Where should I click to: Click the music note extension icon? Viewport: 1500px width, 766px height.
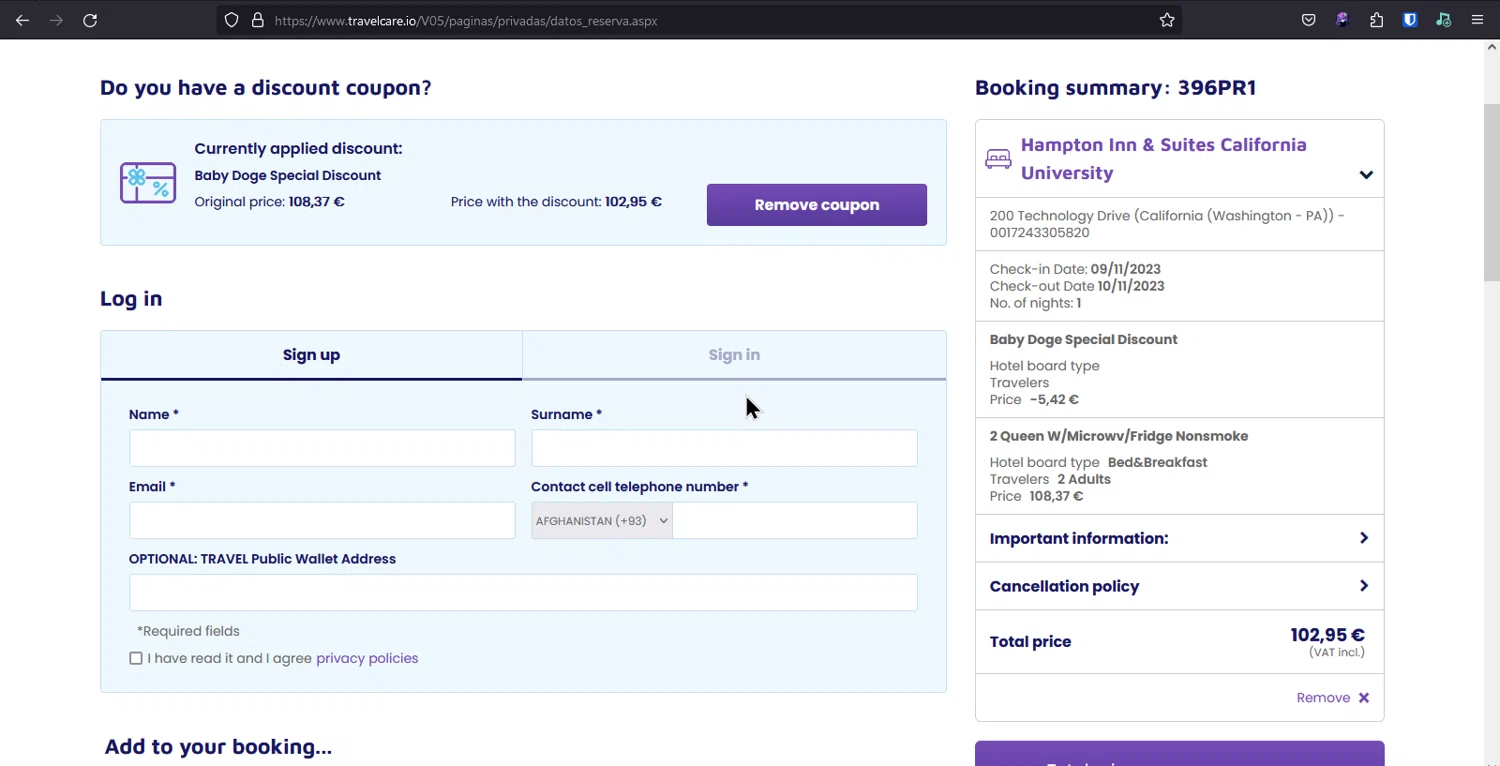(1443, 20)
